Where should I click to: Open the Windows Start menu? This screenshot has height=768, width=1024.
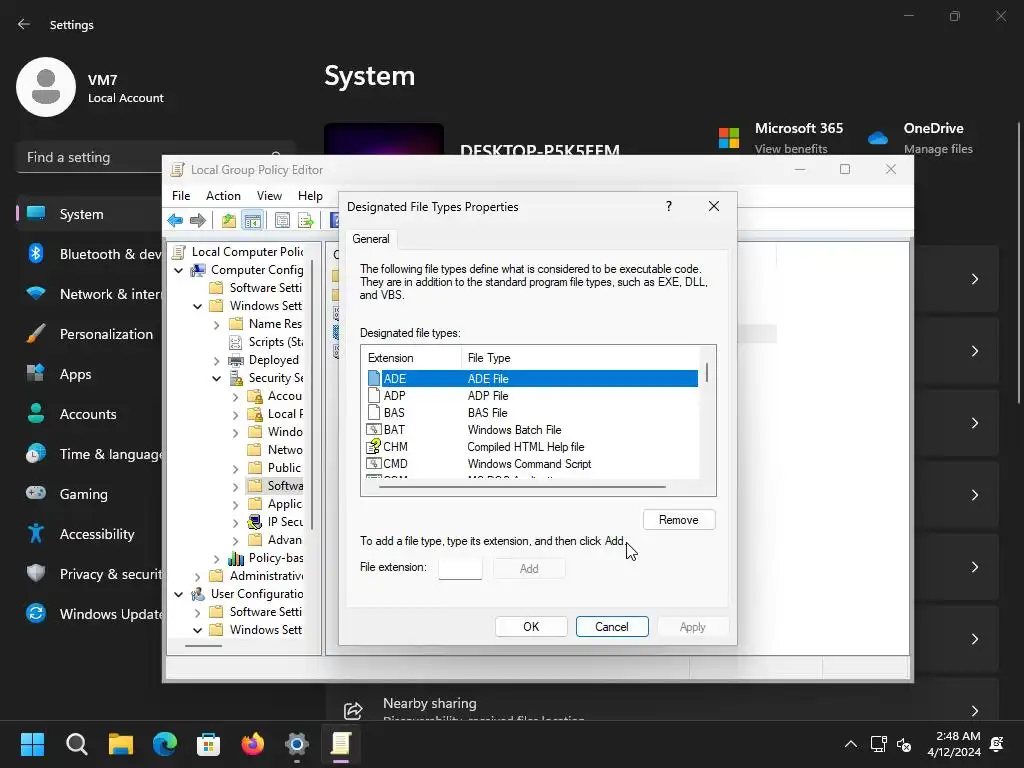[x=32, y=744]
